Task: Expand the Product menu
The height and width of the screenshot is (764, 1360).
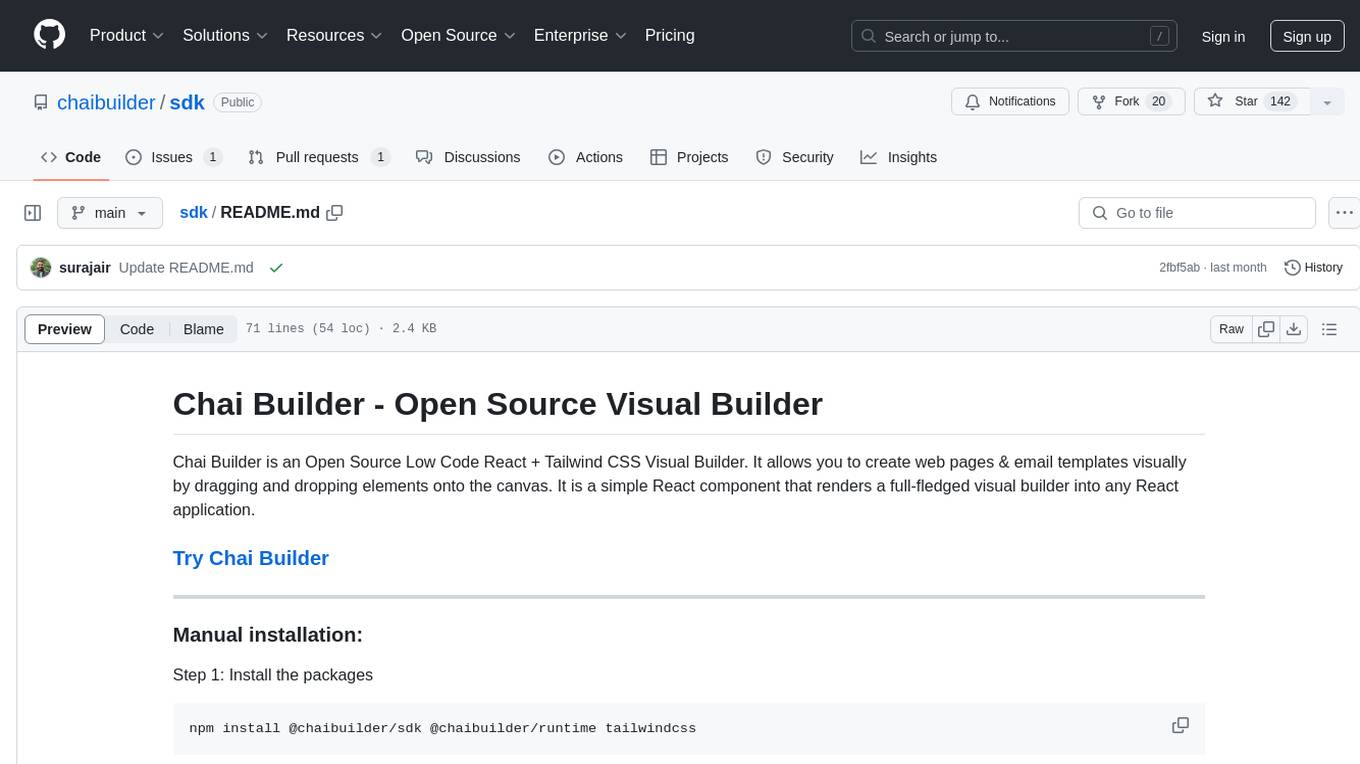Action: click(x=127, y=35)
